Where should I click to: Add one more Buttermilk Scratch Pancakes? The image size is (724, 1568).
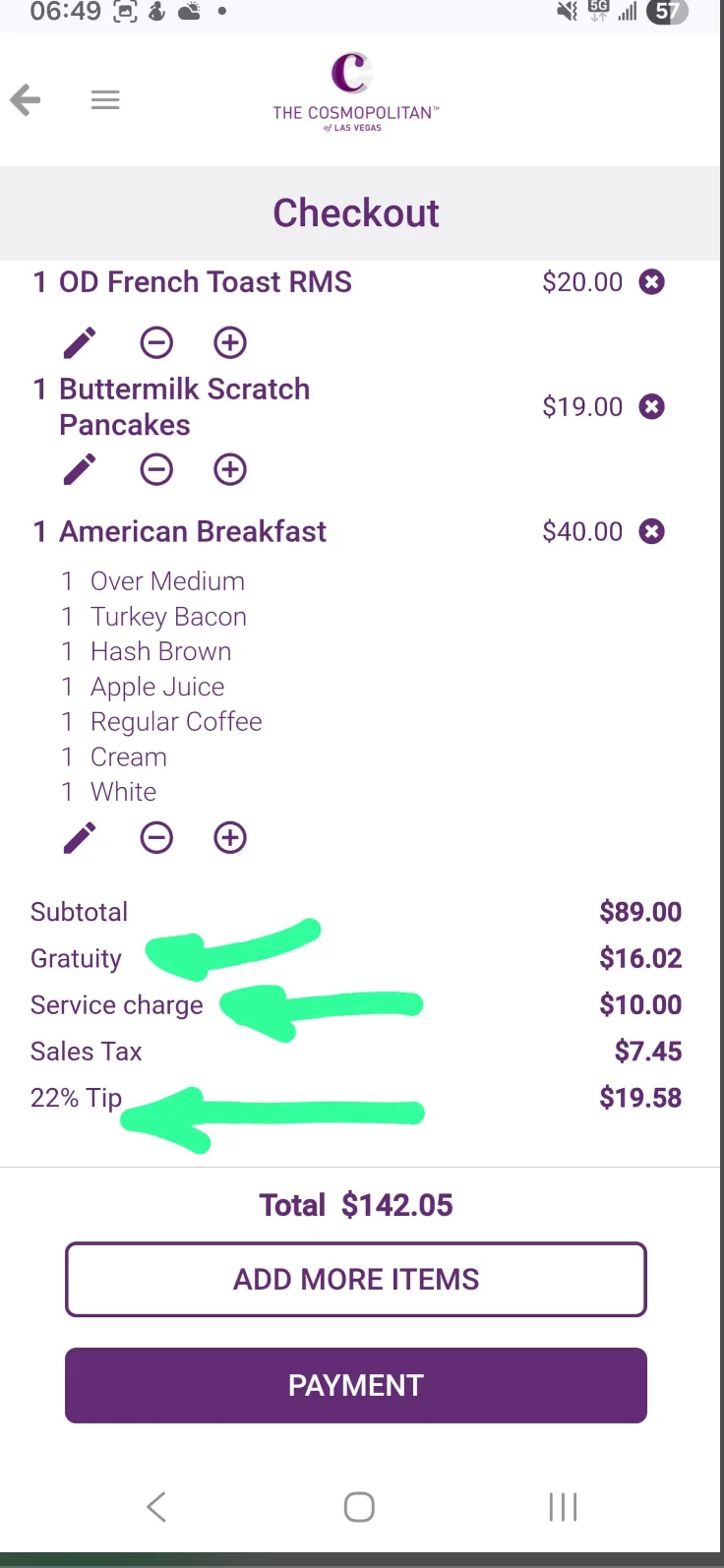pyautogui.click(x=230, y=469)
